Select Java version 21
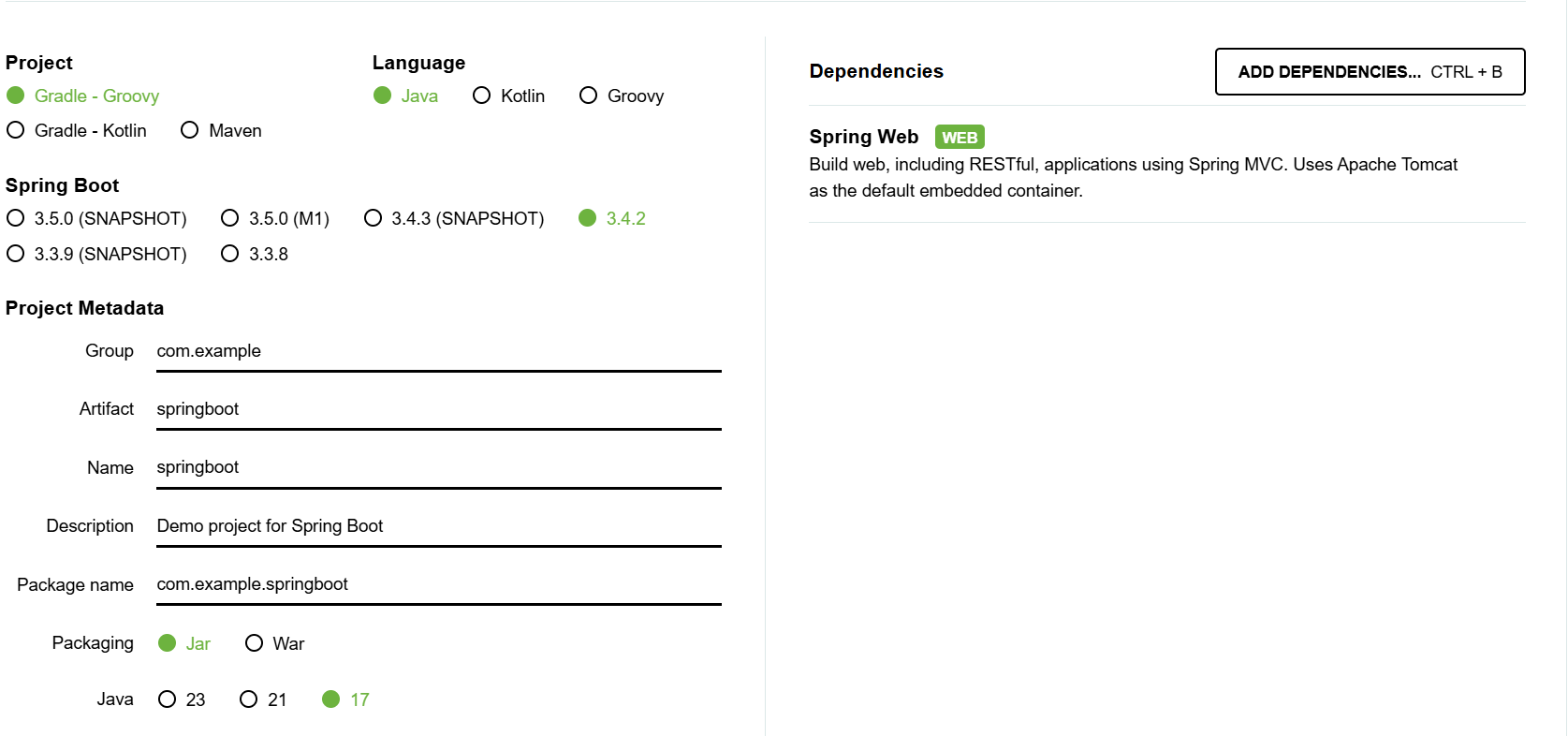 pyautogui.click(x=263, y=699)
